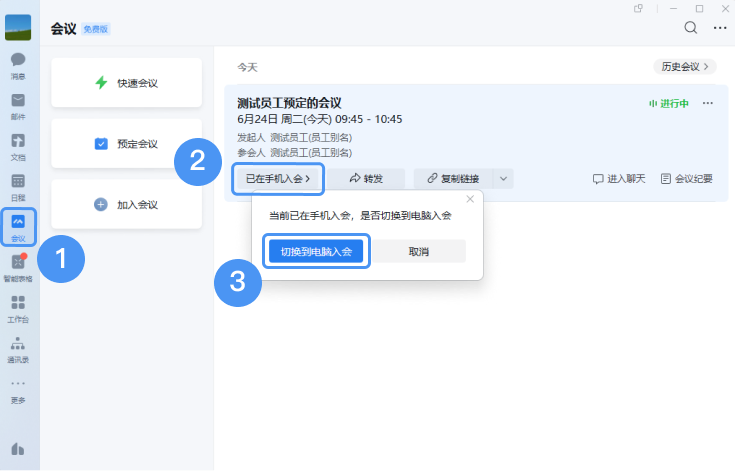Open the 邮件 mail sidebar icon

(18, 105)
